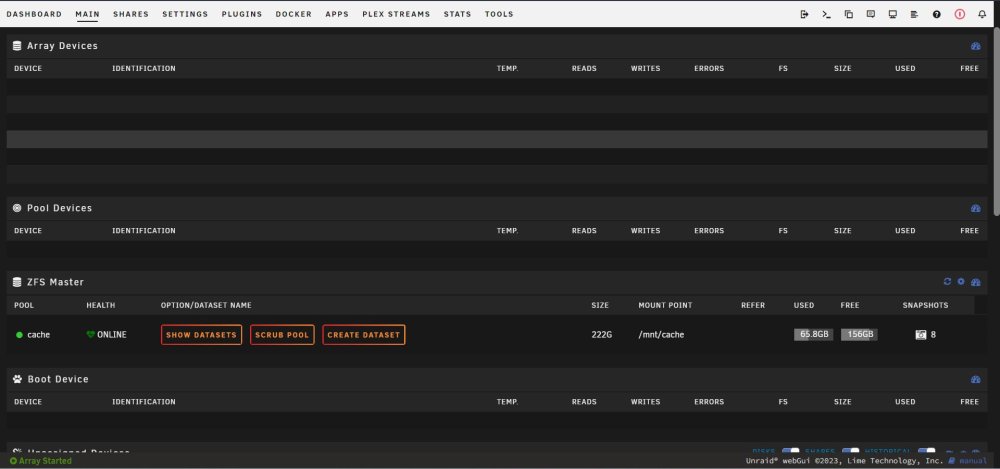Toggle the help question-mark icon
Viewport: 1000px width, 469px height.
(936, 14)
